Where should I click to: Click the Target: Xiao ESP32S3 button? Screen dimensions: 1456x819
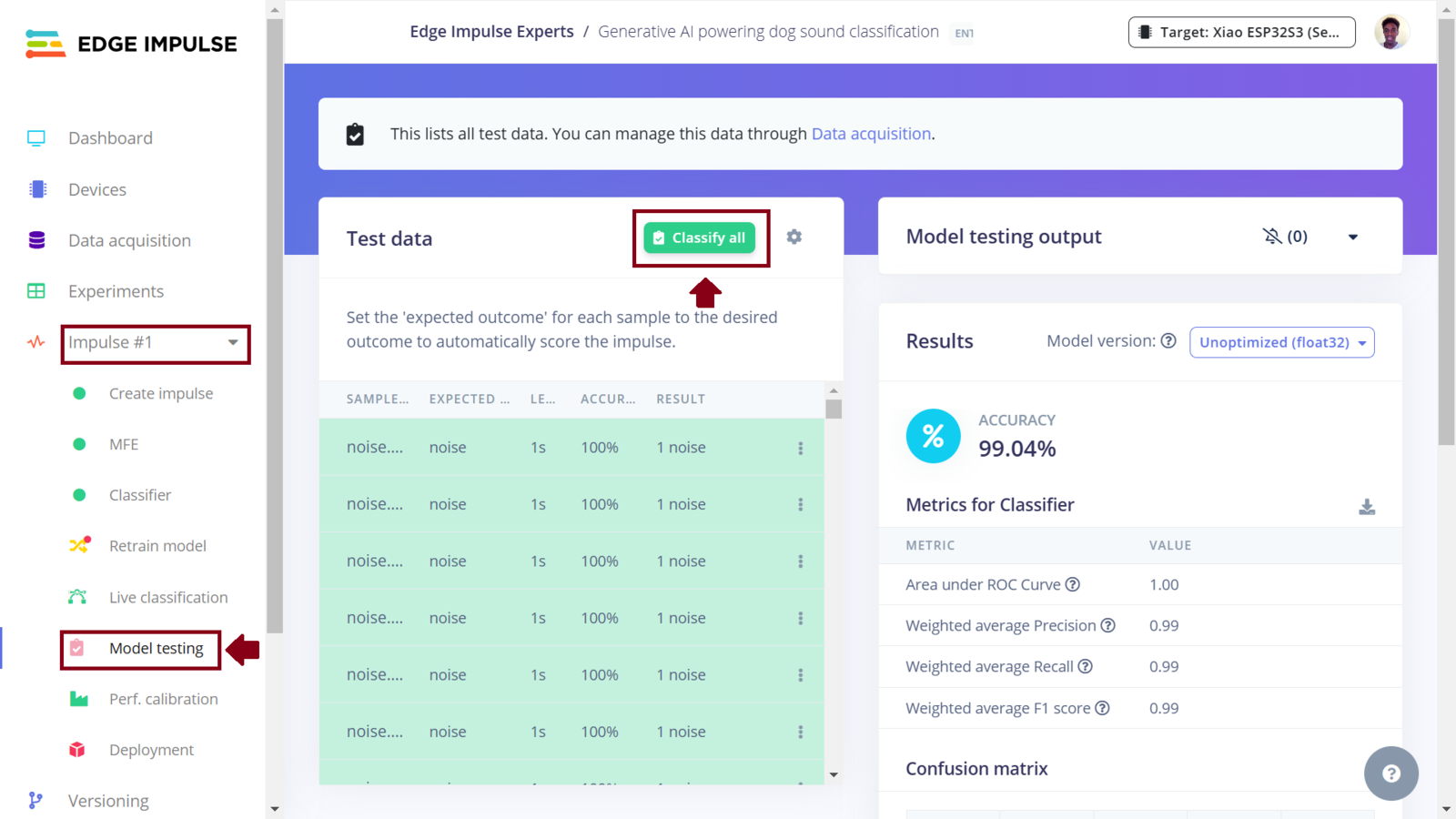(x=1242, y=32)
